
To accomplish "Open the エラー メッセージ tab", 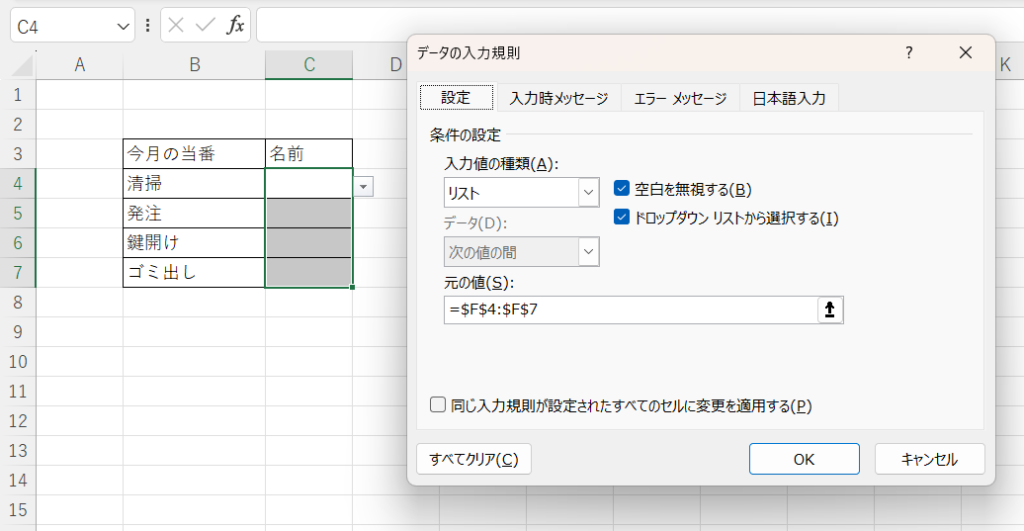I will pyautogui.click(x=680, y=98).
